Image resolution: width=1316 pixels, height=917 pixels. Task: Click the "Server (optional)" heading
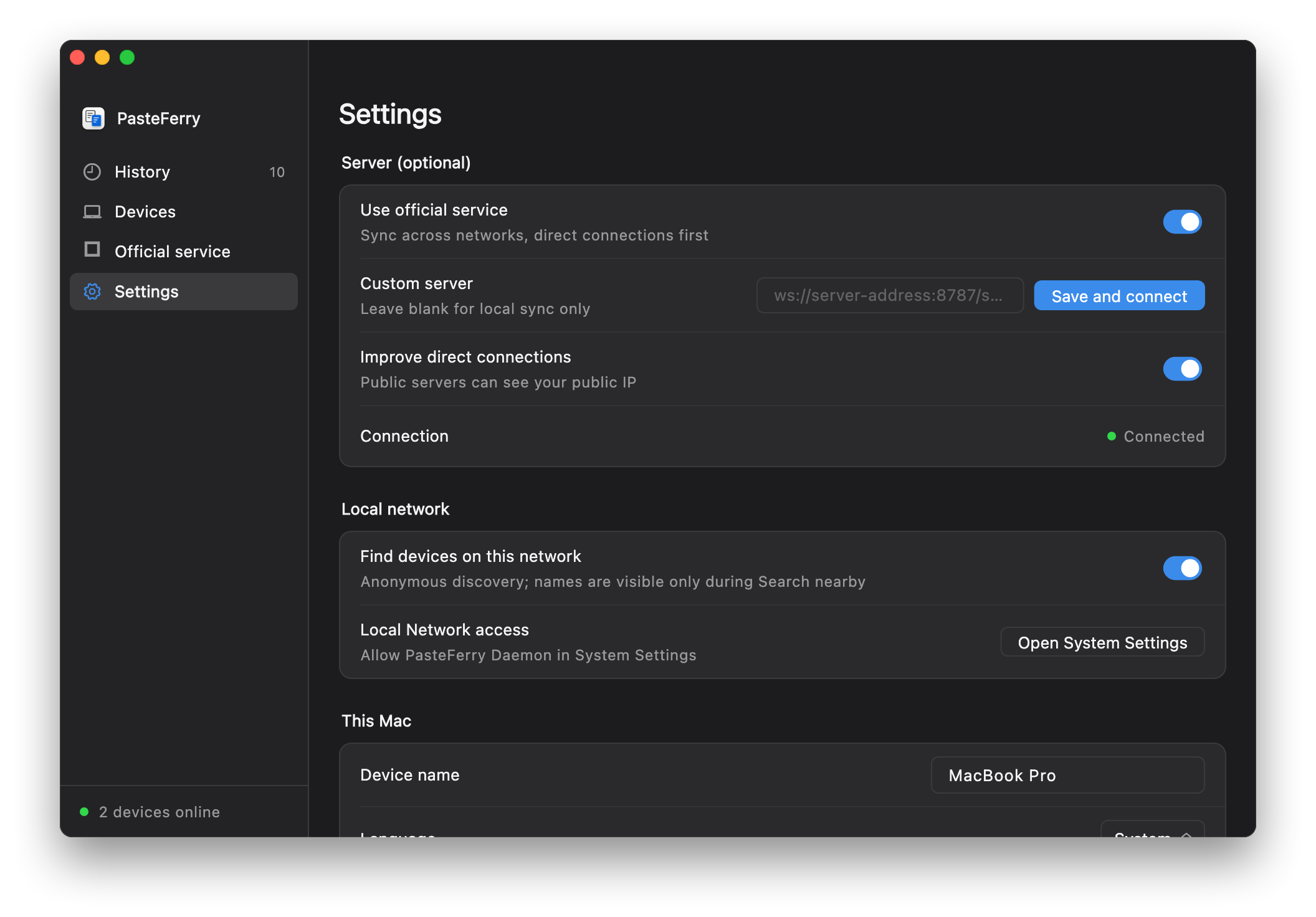(406, 163)
